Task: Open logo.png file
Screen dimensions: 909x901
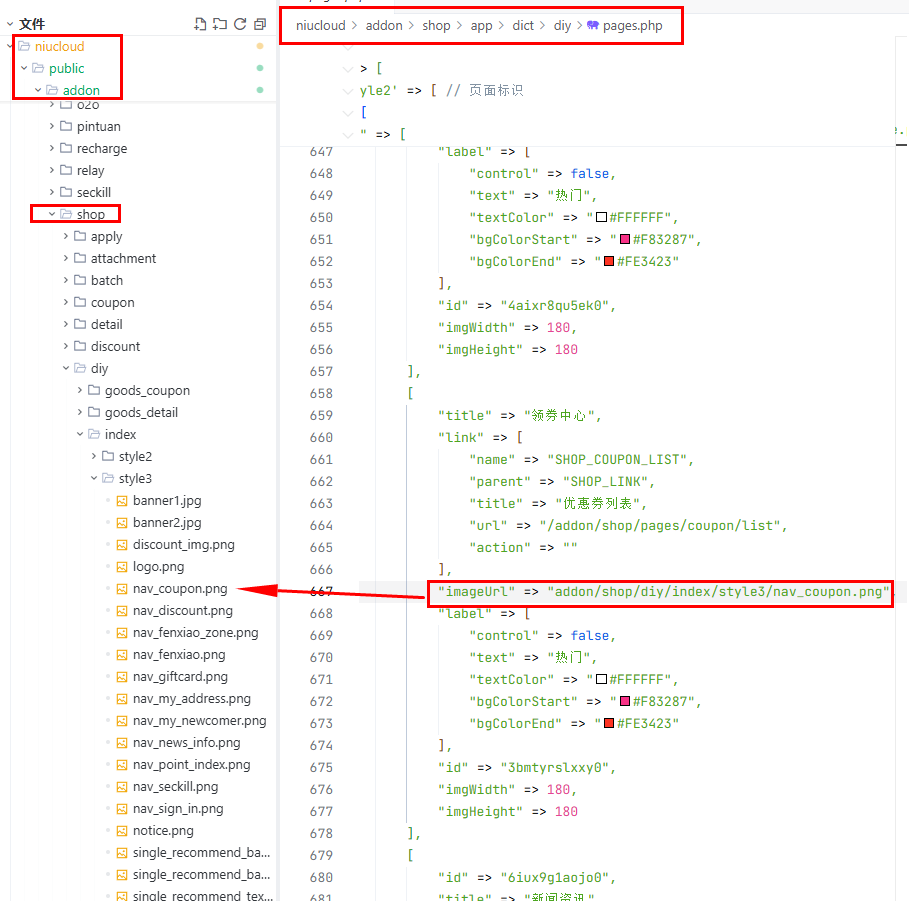Action: (158, 567)
